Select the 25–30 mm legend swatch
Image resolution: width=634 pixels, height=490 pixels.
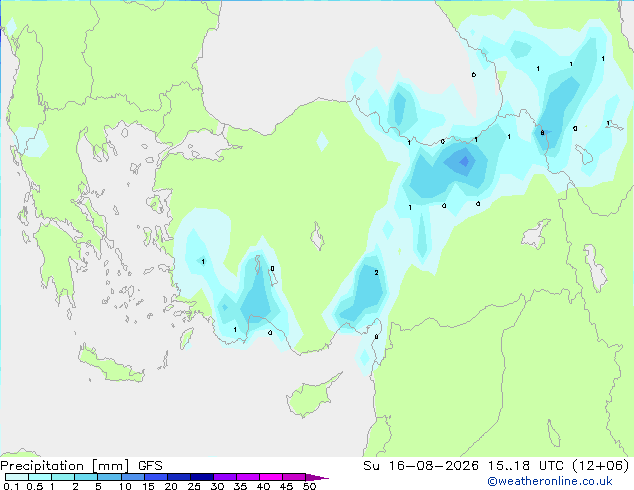pyautogui.click(x=201, y=477)
